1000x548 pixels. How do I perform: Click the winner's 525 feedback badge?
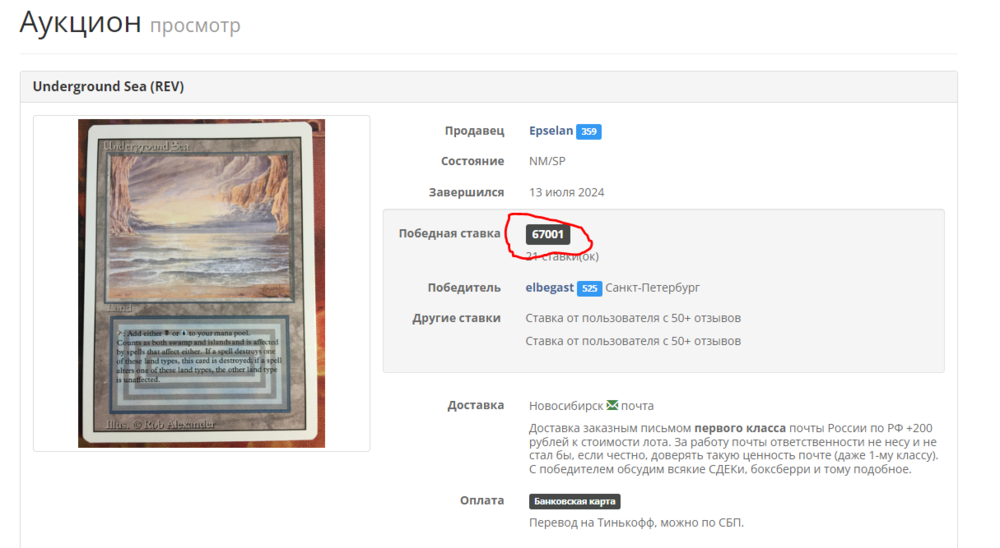(x=589, y=288)
